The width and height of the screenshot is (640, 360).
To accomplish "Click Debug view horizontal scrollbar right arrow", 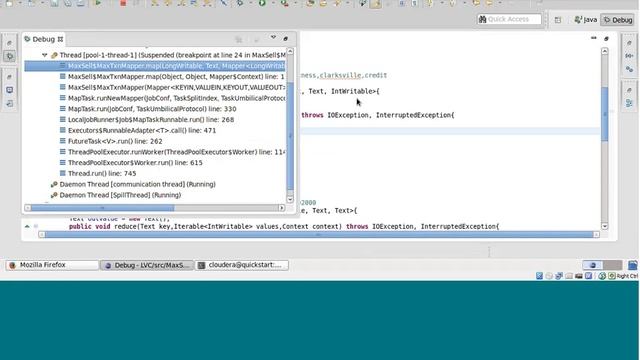I will coord(282,208).
